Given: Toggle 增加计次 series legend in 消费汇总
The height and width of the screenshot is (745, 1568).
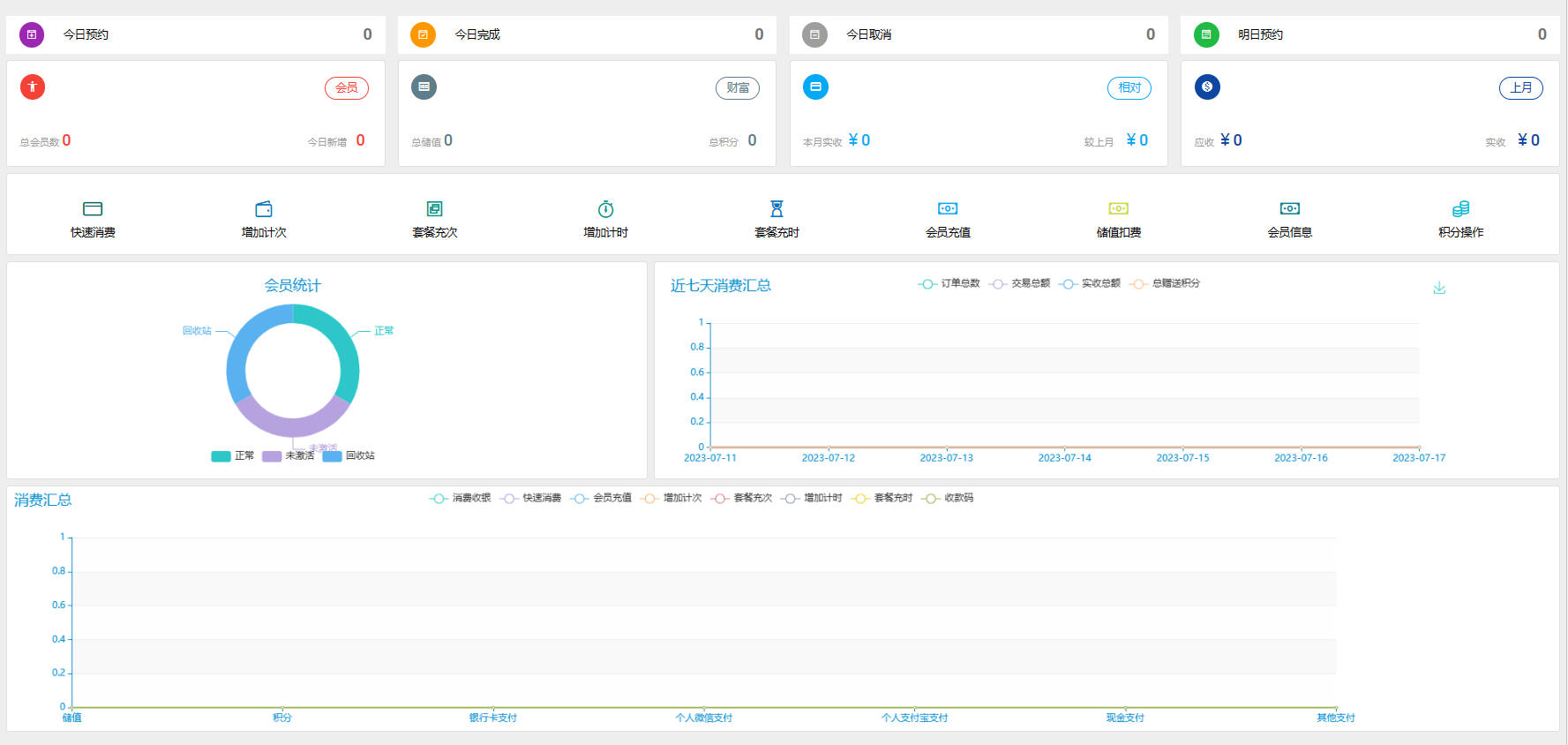Looking at the screenshot, I should [671, 498].
